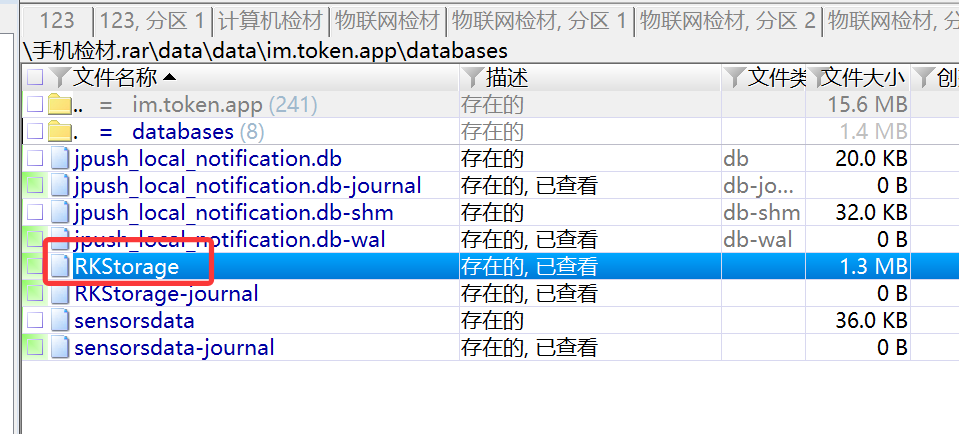Open filter funnel on 描述 column
This screenshot has width=959, height=434.
[x=473, y=78]
